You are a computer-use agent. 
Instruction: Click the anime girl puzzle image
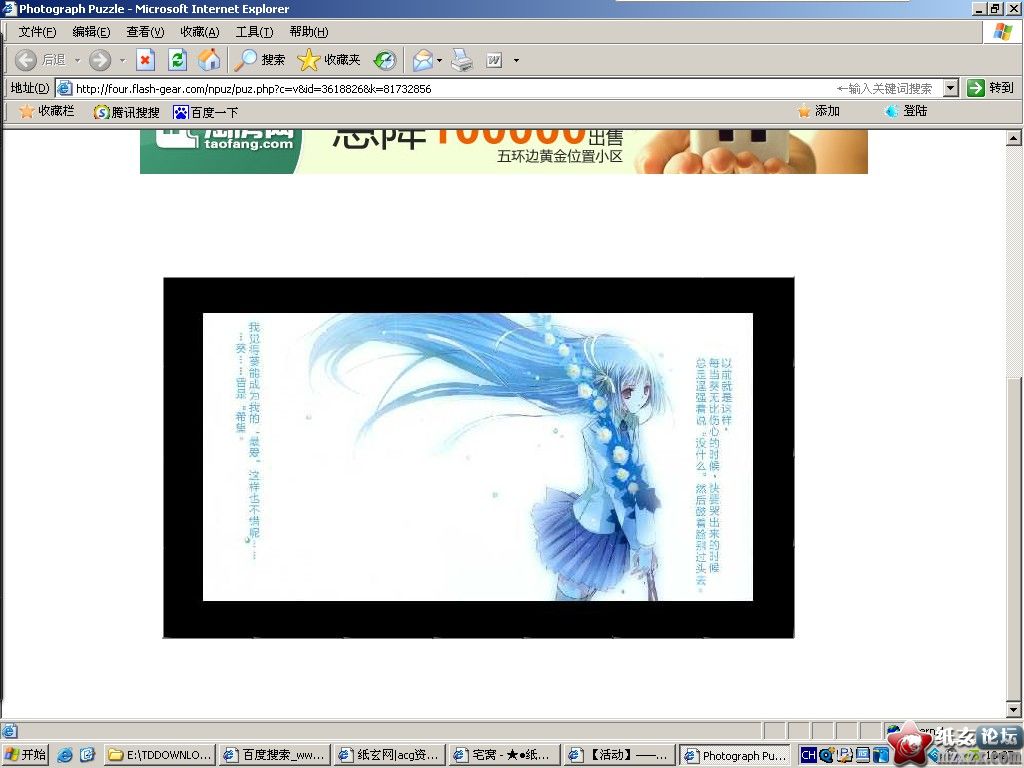pos(477,457)
